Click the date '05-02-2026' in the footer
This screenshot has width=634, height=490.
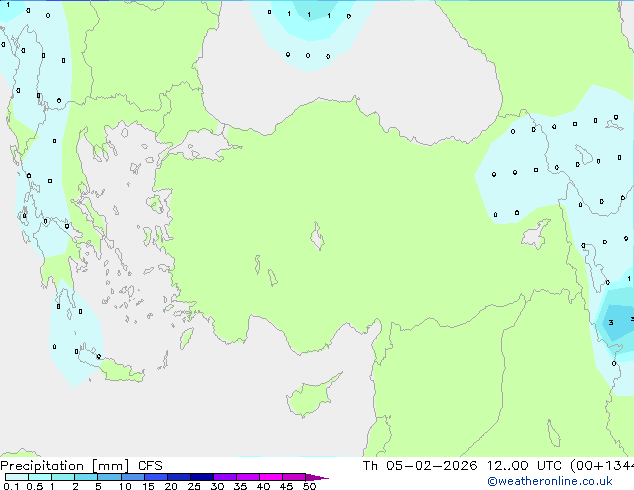click(431, 466)
